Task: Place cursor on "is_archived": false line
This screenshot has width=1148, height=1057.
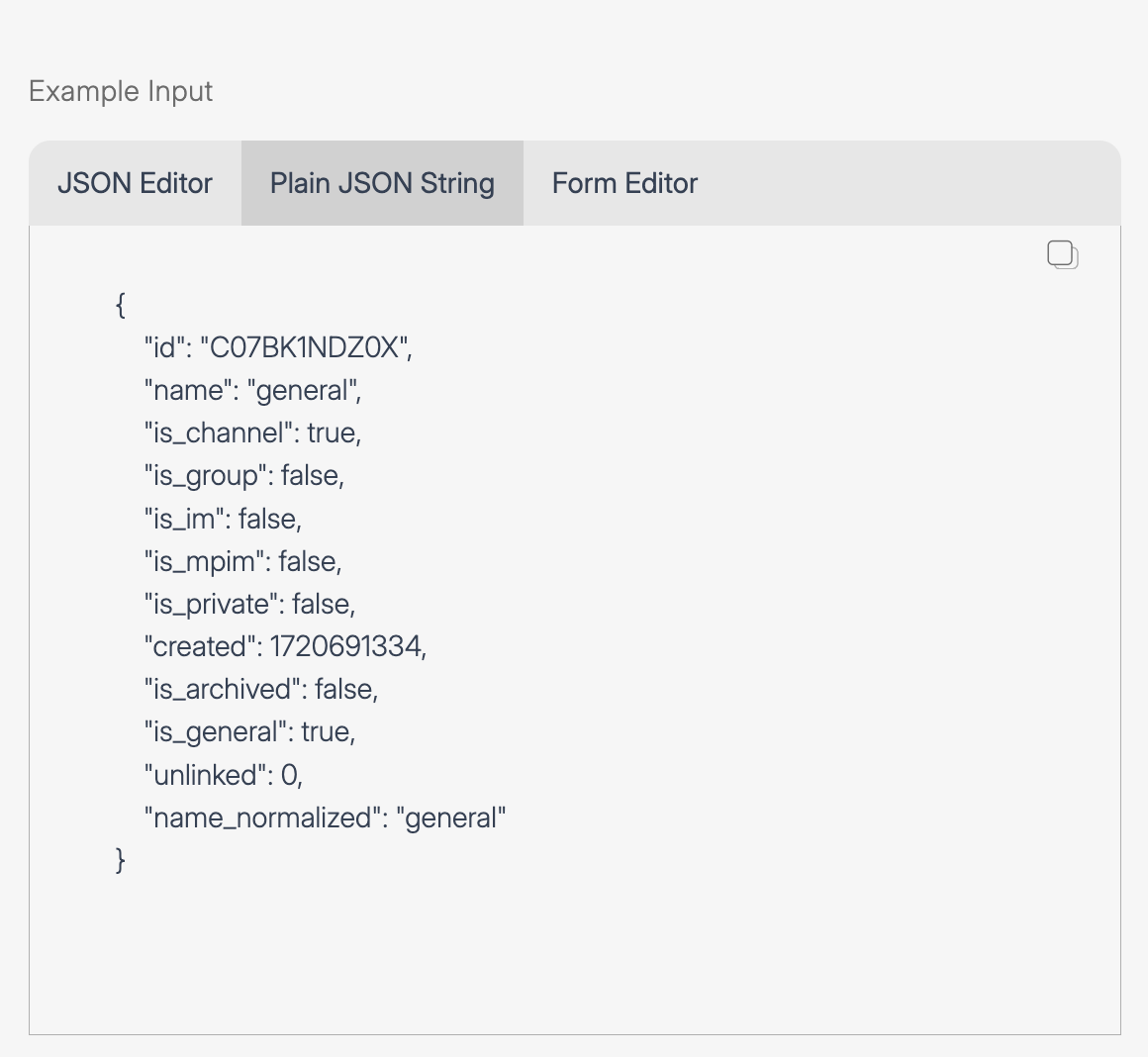Action: 261,689
